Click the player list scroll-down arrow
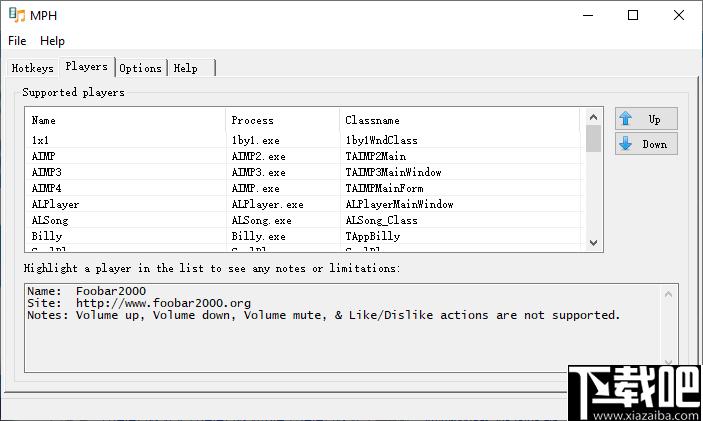 pyautogui.click(x=593, y=243)
